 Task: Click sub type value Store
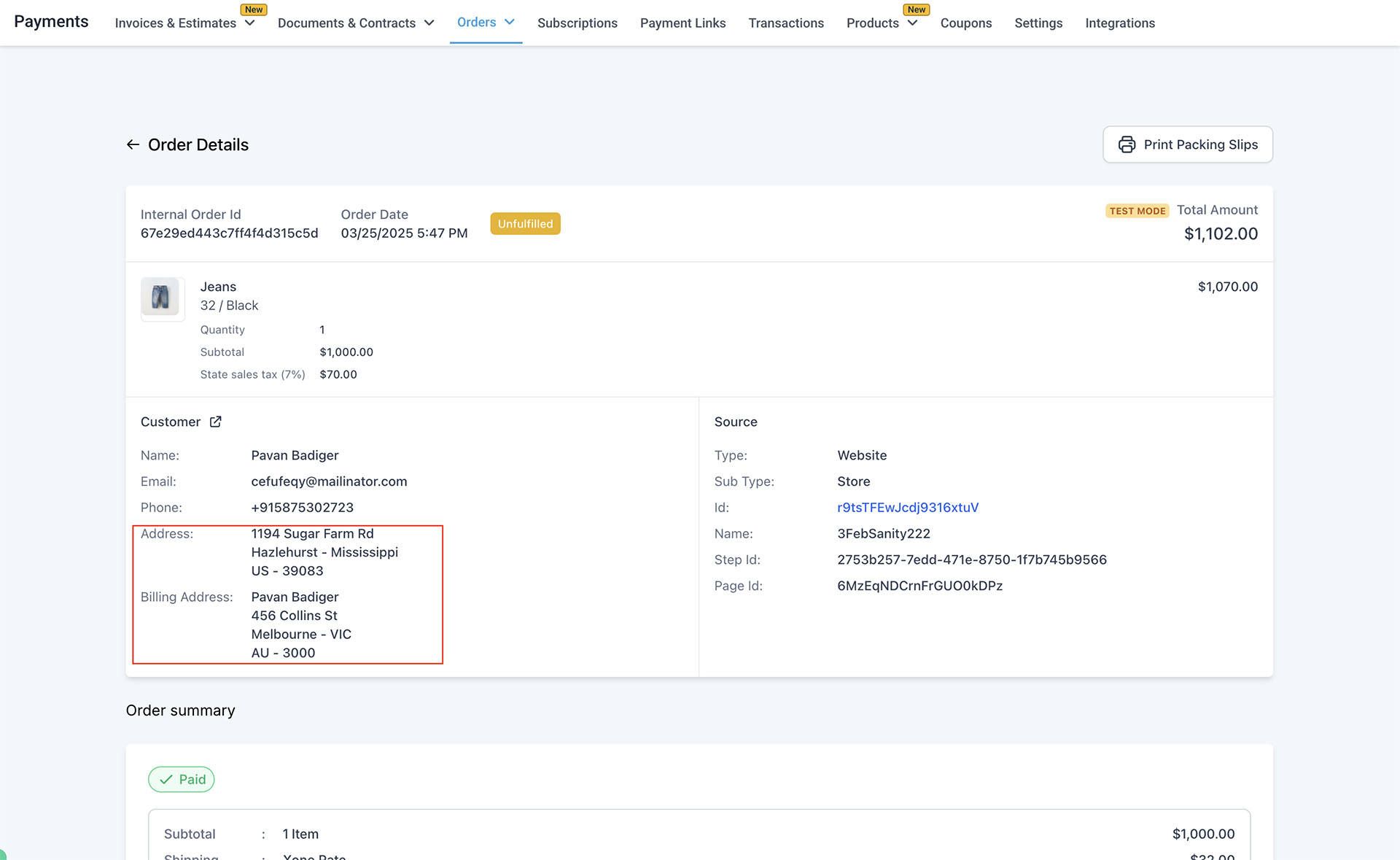[853, 481]
